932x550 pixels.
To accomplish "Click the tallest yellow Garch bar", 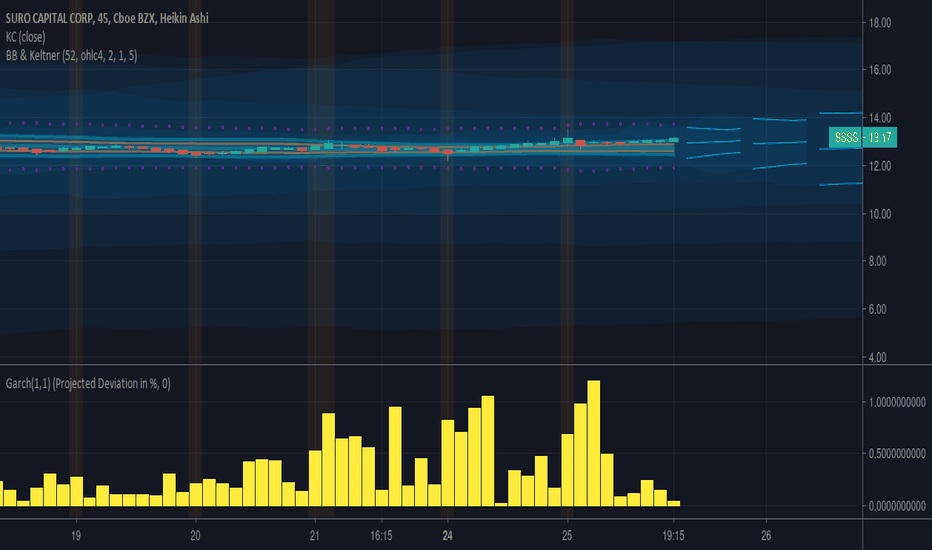I will [x=593, y=444].
